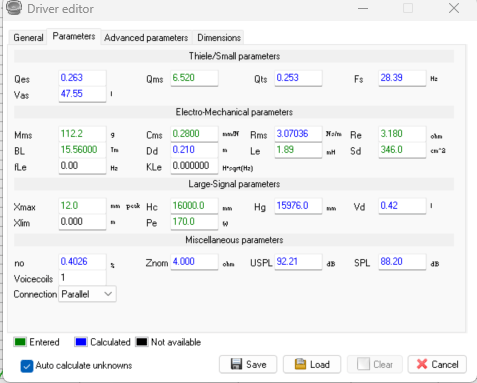Click the Large-Signal parameters heading

(x=234, y=184)
